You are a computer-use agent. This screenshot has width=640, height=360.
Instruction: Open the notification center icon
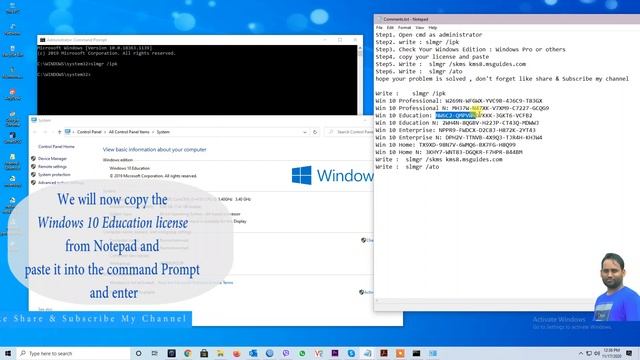pos(629,353)
